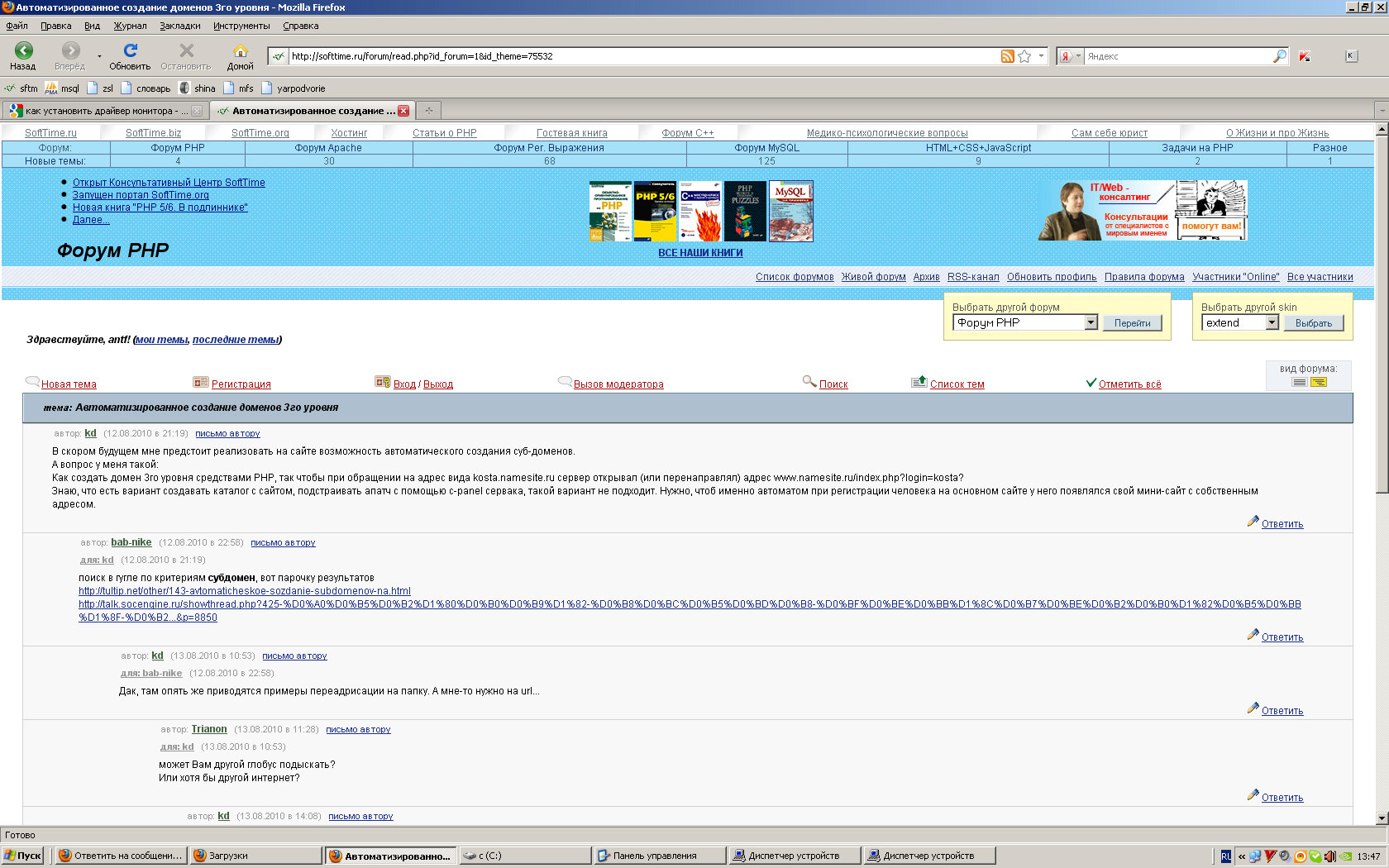
Task: Click the Список тем icon
Action: (x=919, y=382)
